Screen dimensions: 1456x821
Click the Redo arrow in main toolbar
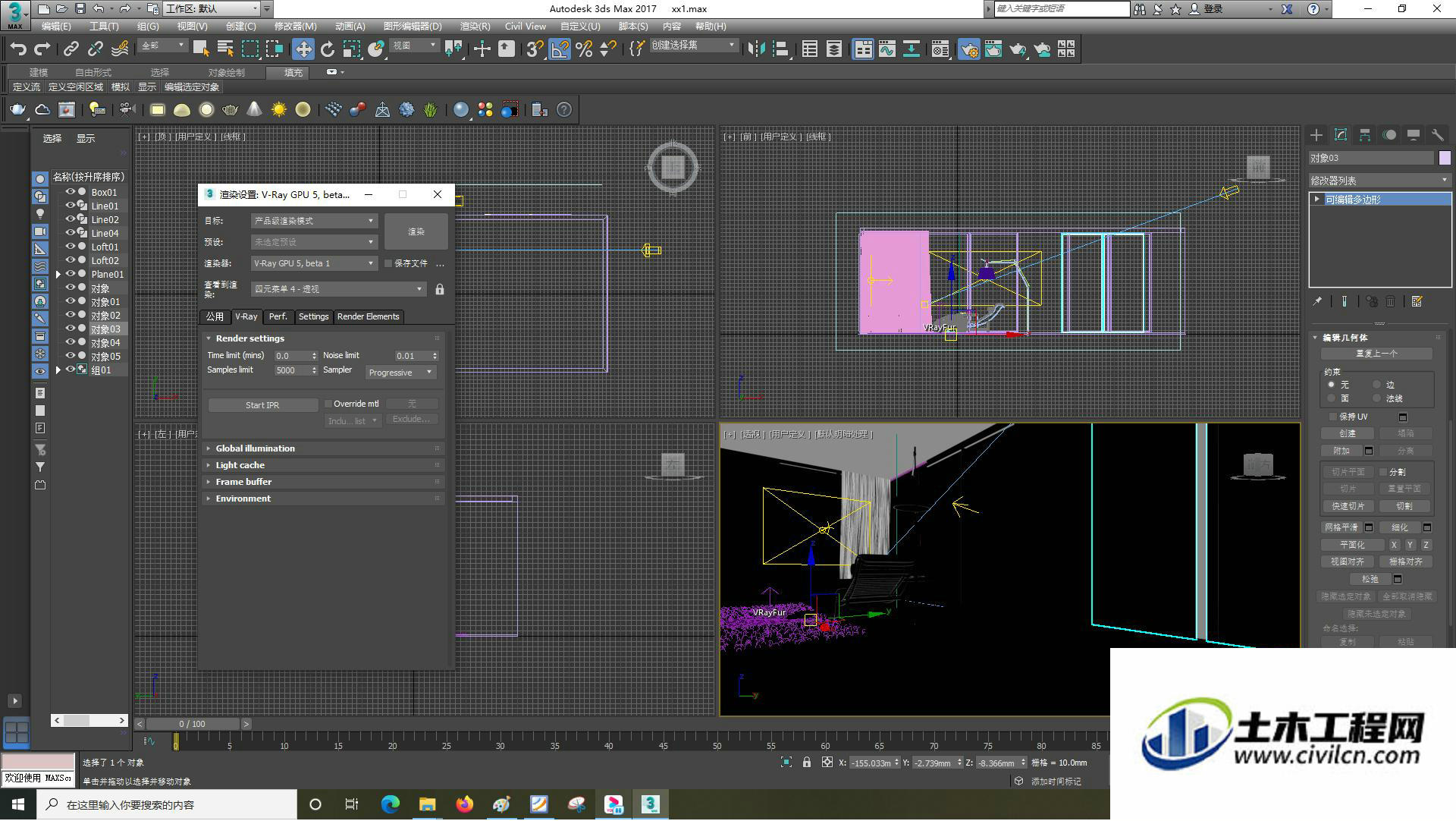(x=42, y=49)
